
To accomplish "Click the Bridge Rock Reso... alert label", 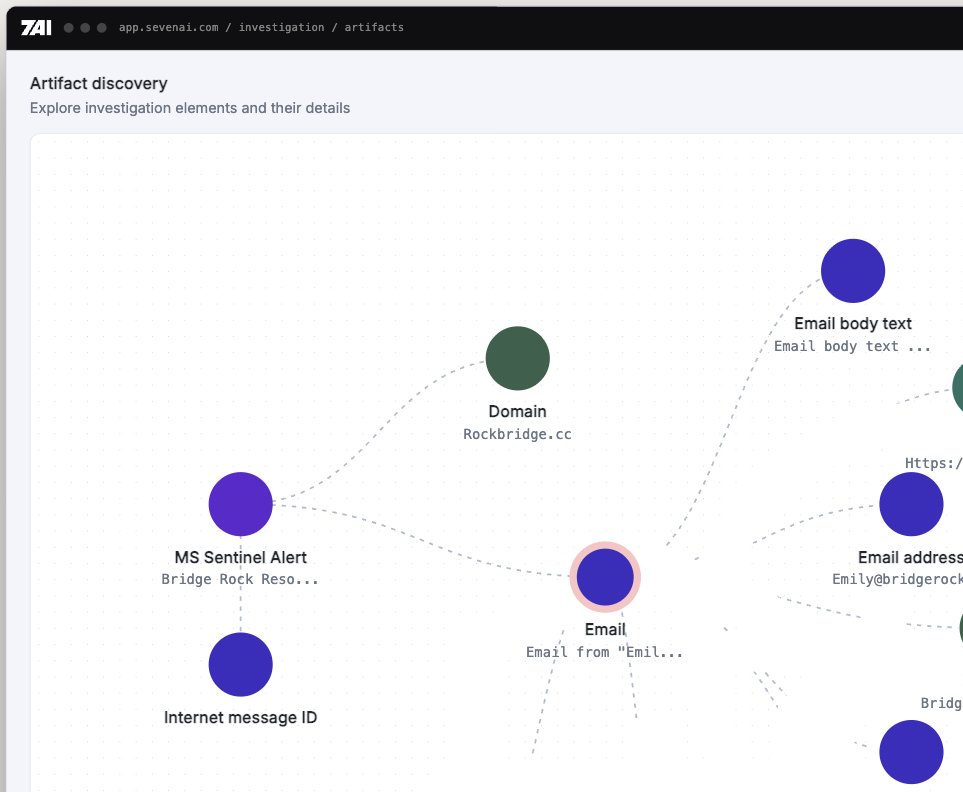I will pos(240,579).
